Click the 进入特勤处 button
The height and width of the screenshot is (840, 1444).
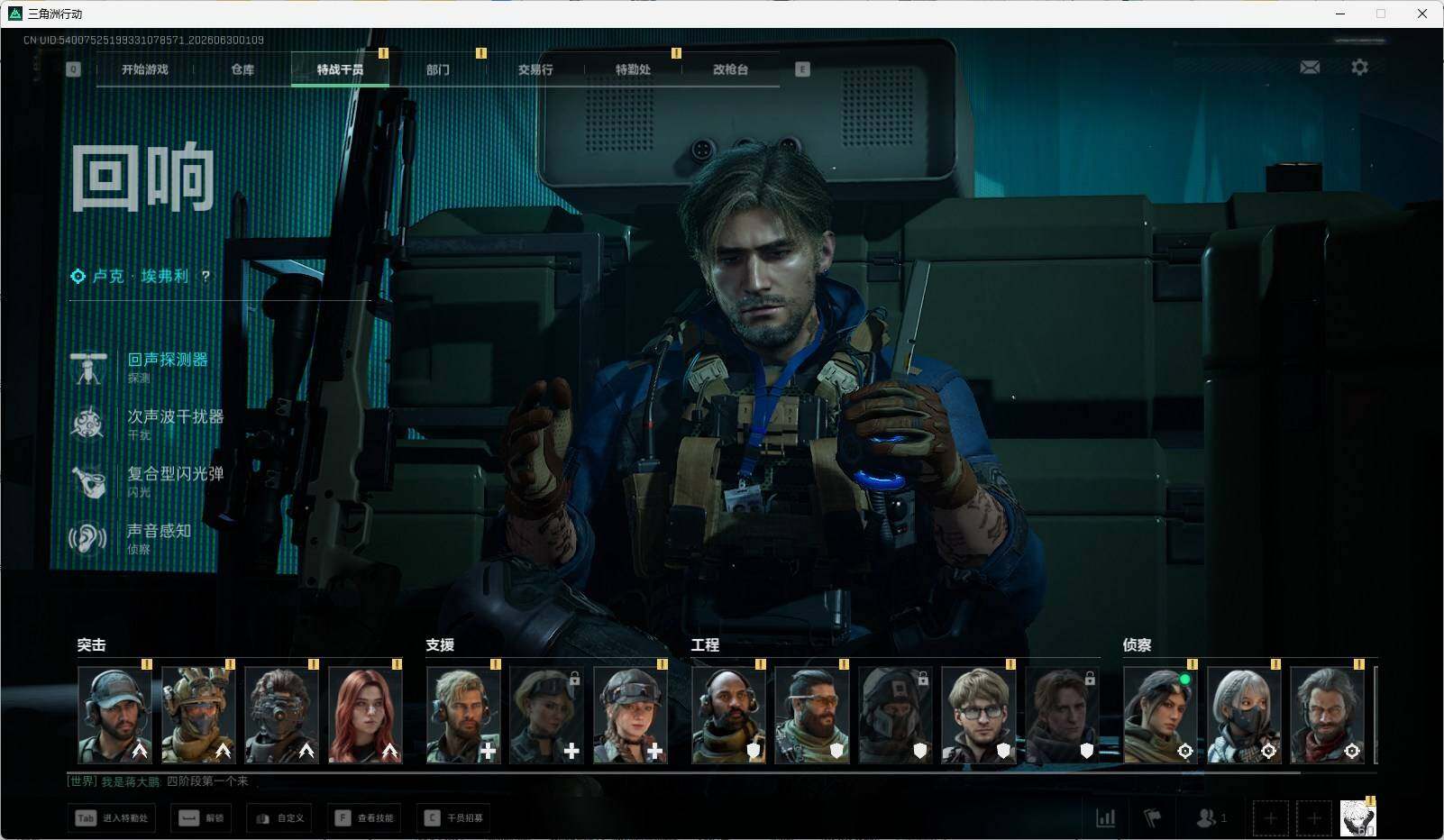point(112,818)
